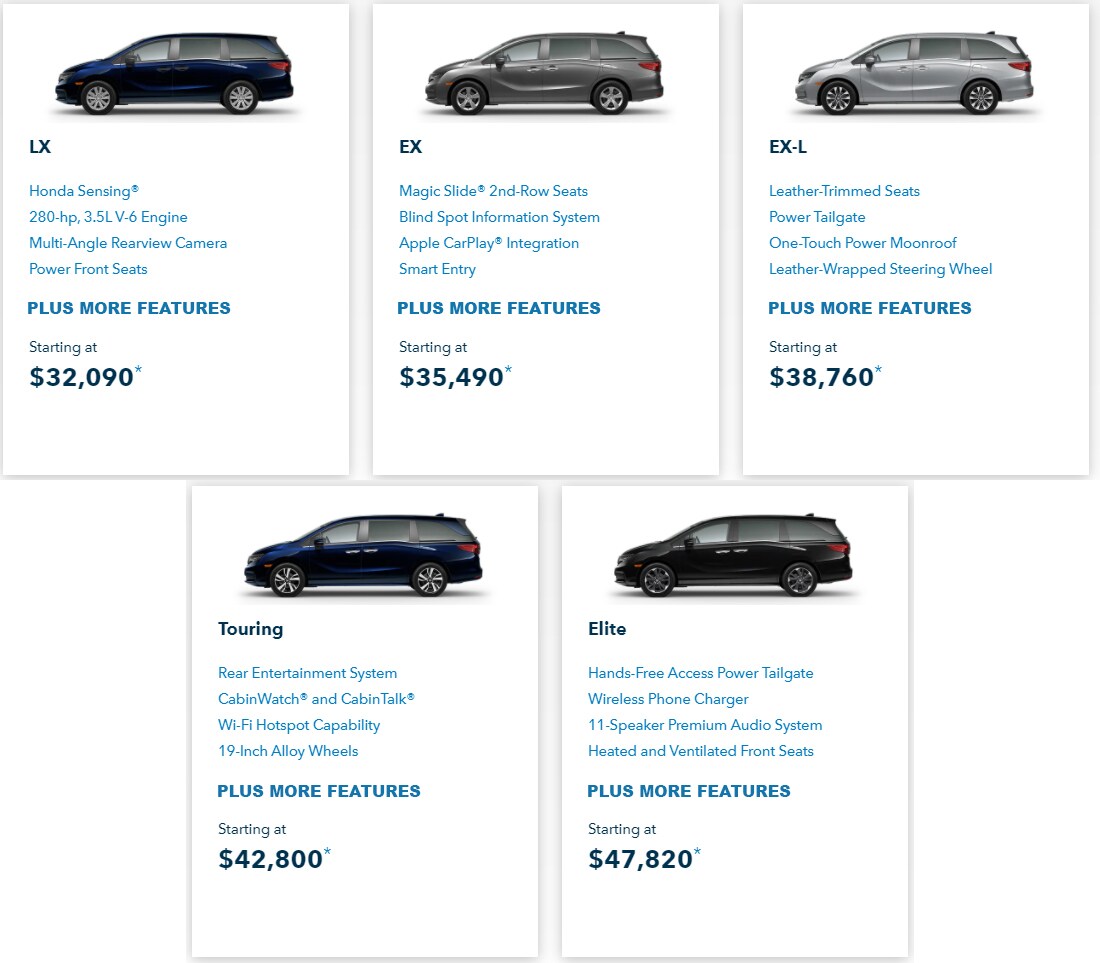Click Rear Entertainment System link
This screenshot has height=963, width=1100.
(307, 673)
